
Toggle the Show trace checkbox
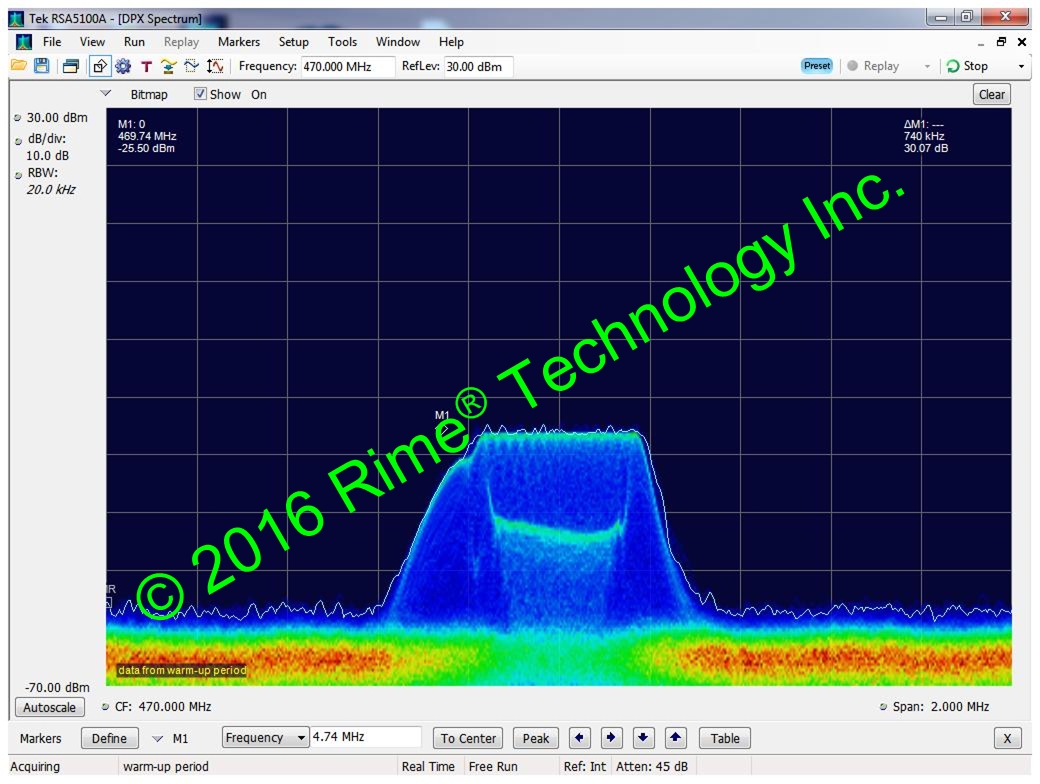200,94
